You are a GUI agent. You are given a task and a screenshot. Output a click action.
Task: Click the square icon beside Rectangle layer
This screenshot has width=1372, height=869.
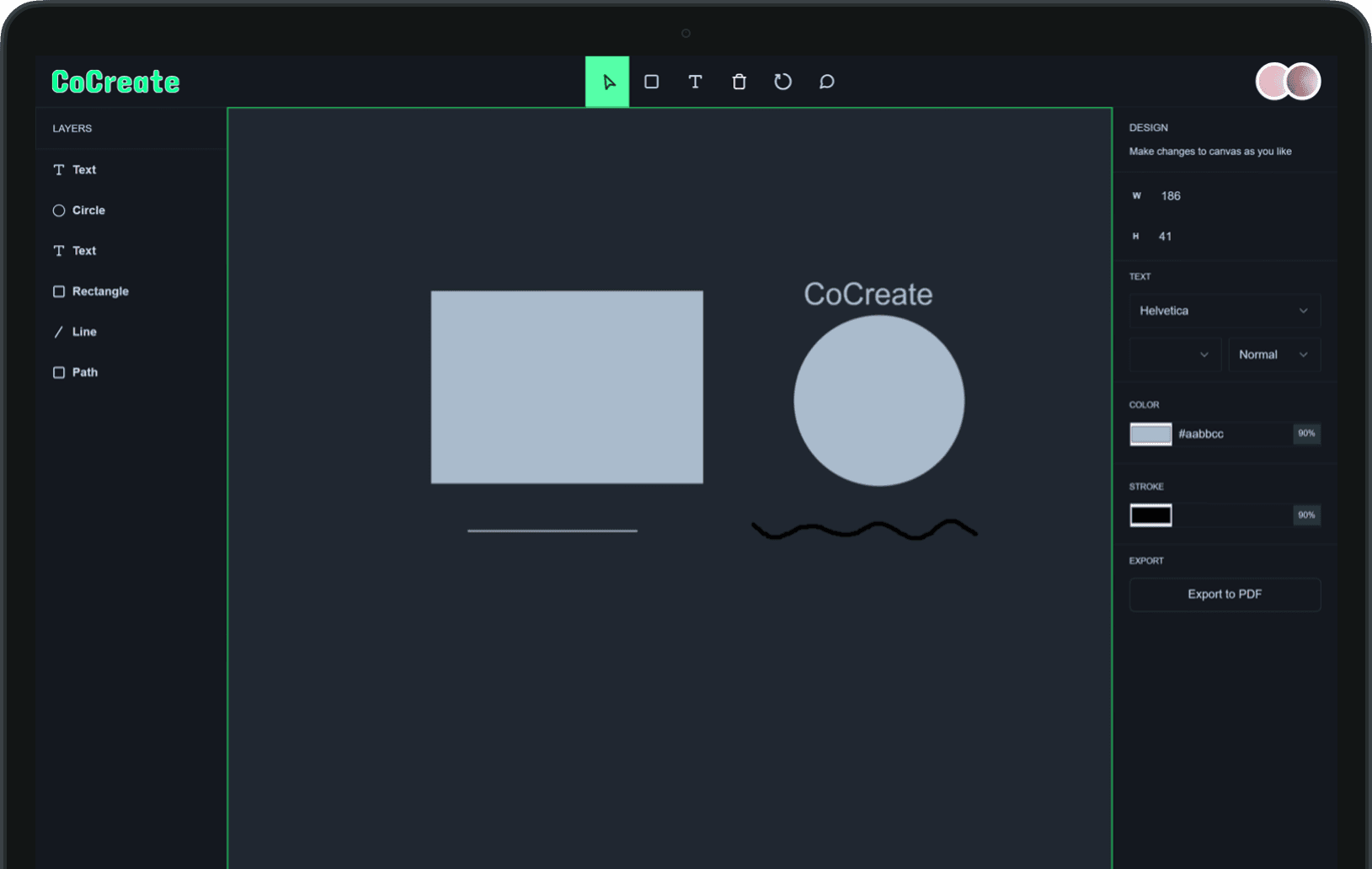[x=59, y=291]
